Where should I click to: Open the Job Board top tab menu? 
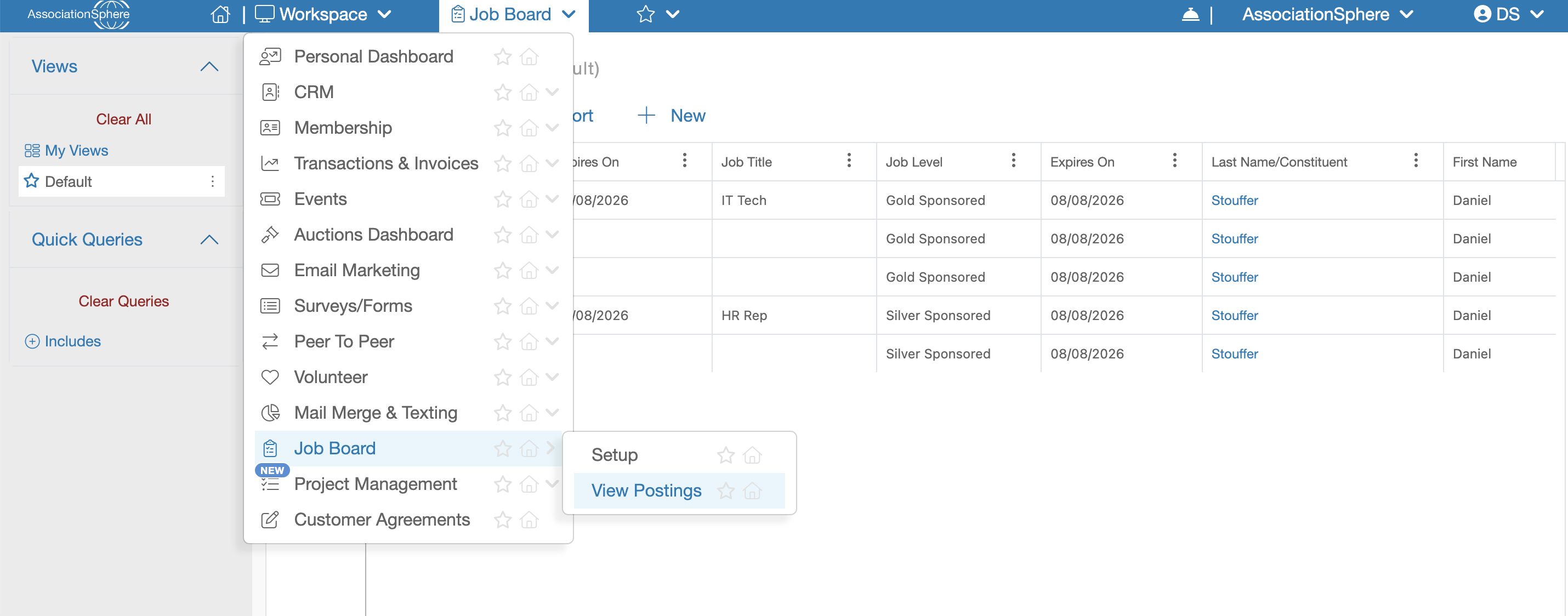point(513,14)
